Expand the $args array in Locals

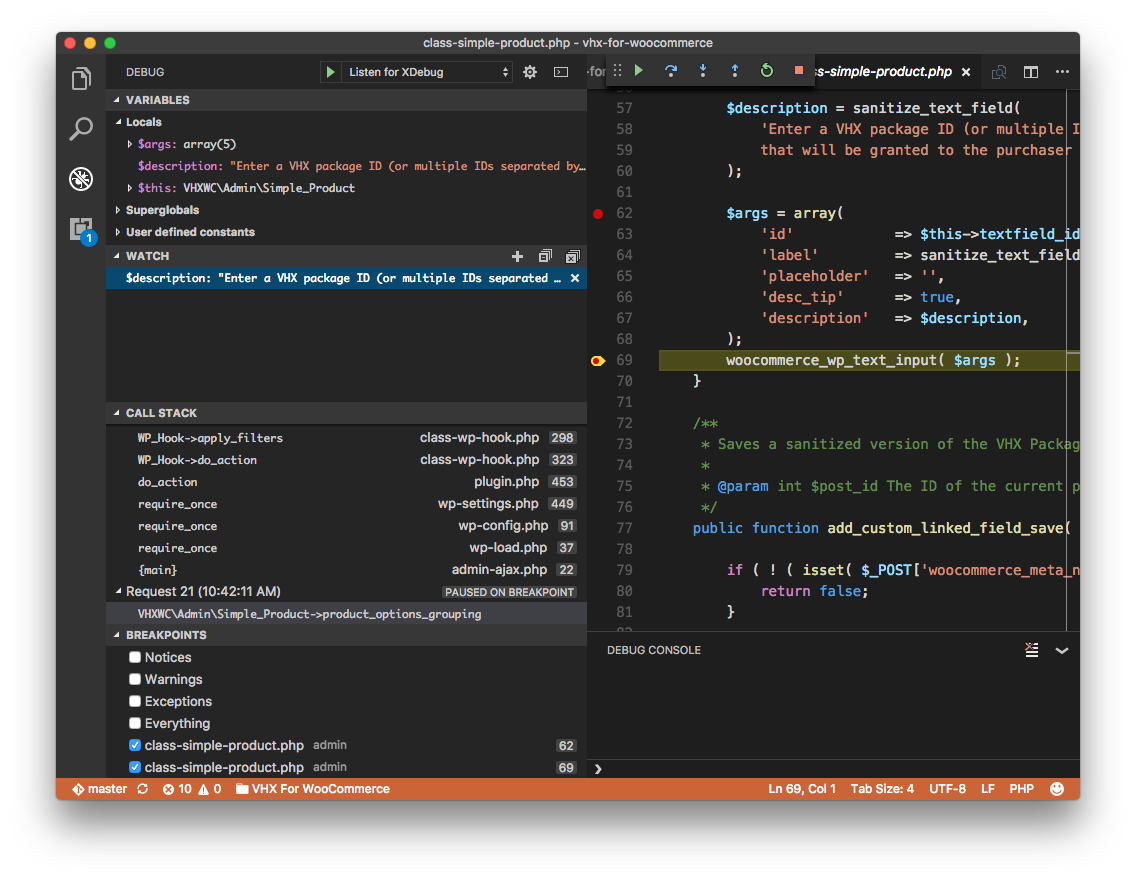[129, 143]
